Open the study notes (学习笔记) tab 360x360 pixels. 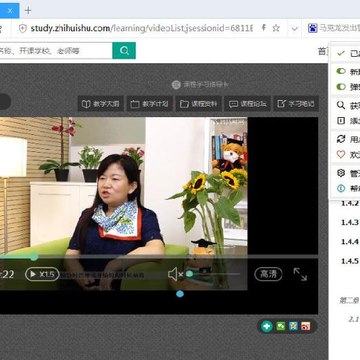point(296,104)
